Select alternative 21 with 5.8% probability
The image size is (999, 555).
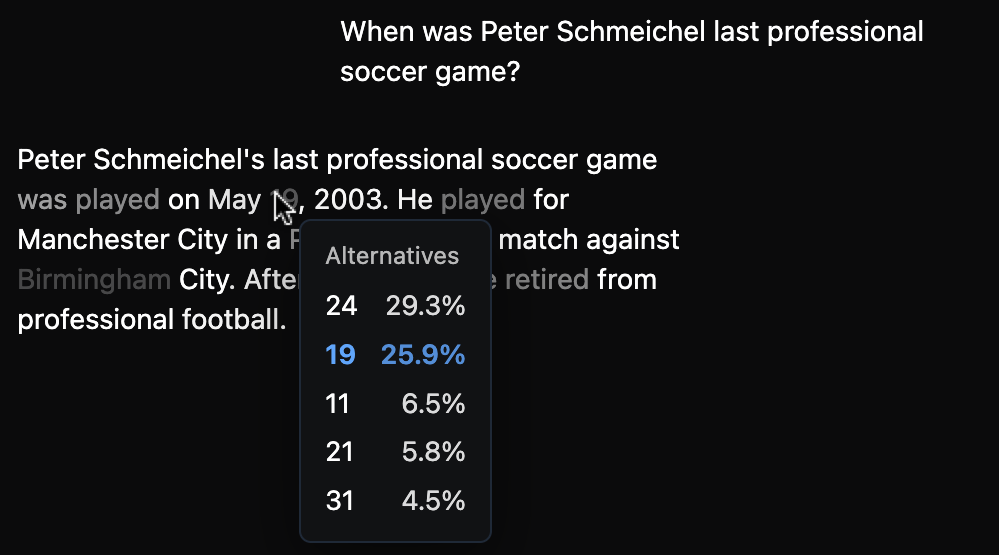[395, 452]
